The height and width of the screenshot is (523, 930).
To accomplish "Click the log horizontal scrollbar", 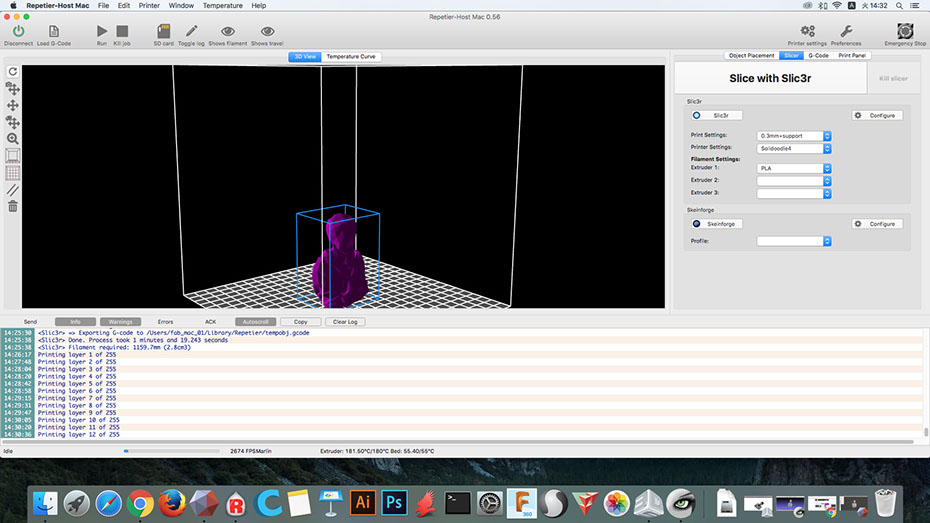I will 458,442.
